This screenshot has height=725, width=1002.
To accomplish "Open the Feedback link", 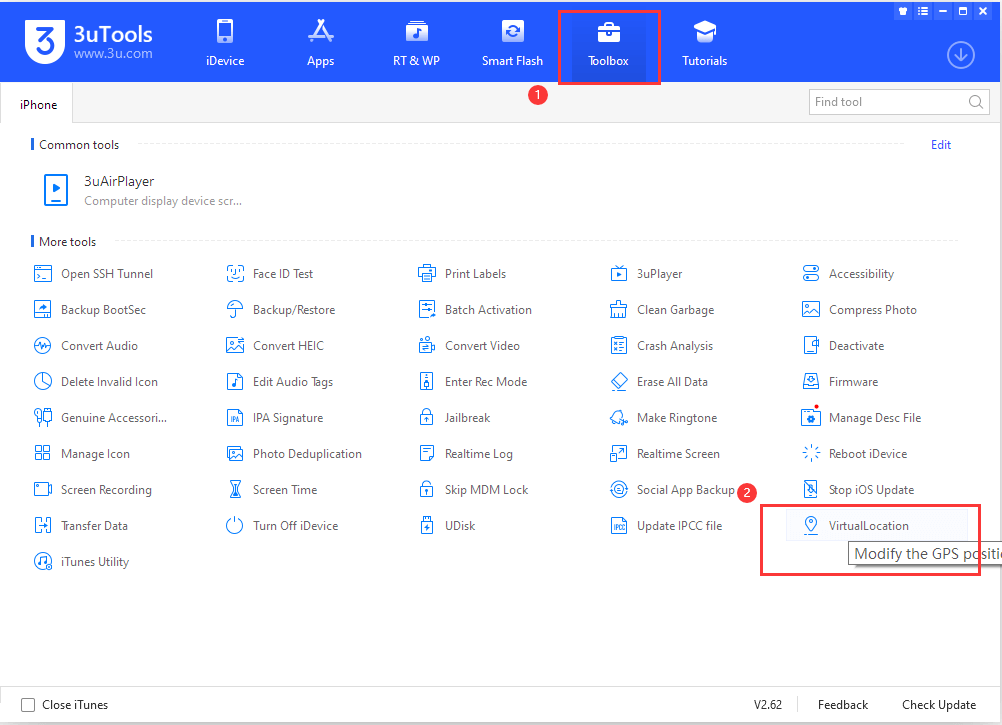I will (842, 705).
